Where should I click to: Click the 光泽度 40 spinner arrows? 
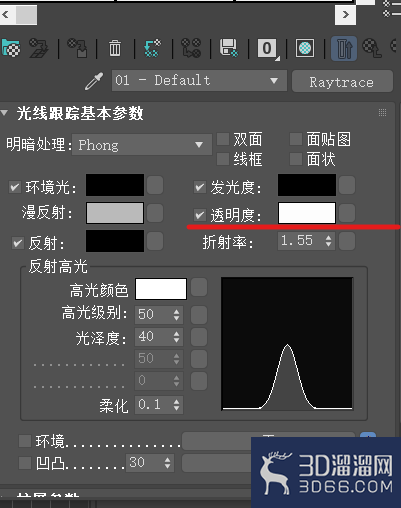176,337
